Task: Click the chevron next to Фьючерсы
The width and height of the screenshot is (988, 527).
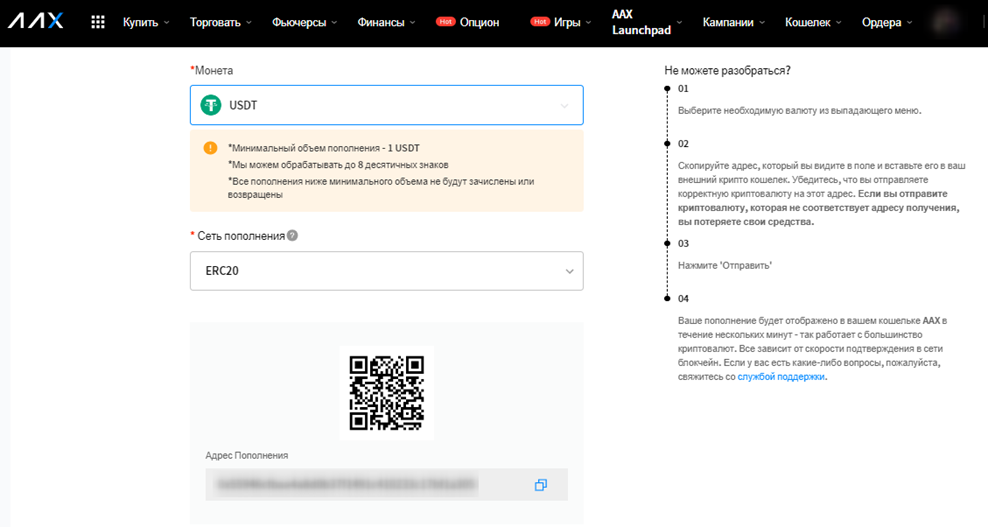Action: 334,23
